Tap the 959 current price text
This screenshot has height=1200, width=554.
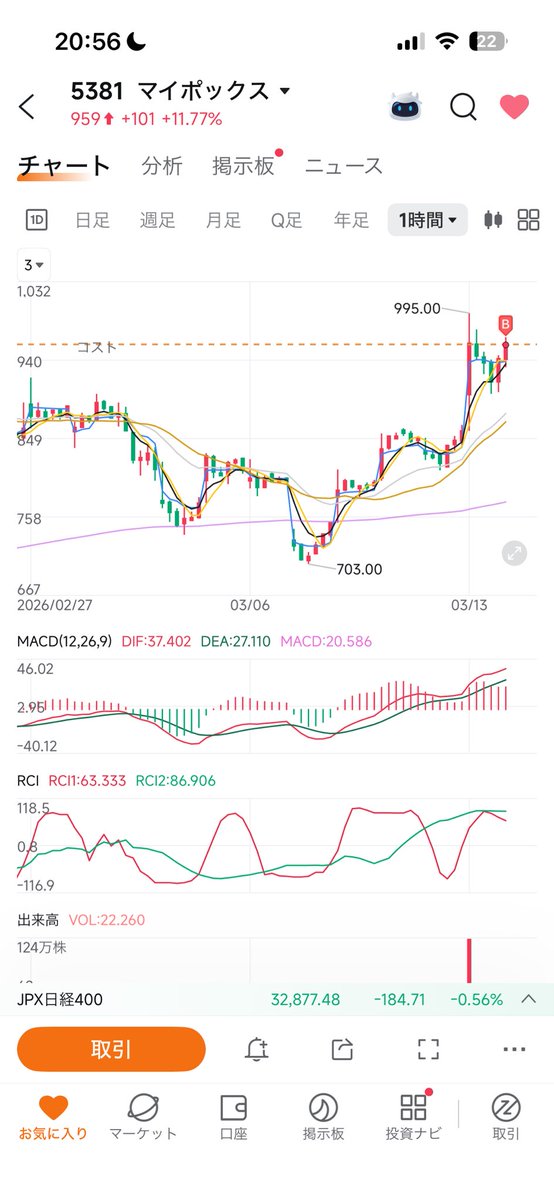[x=86, y=119]
